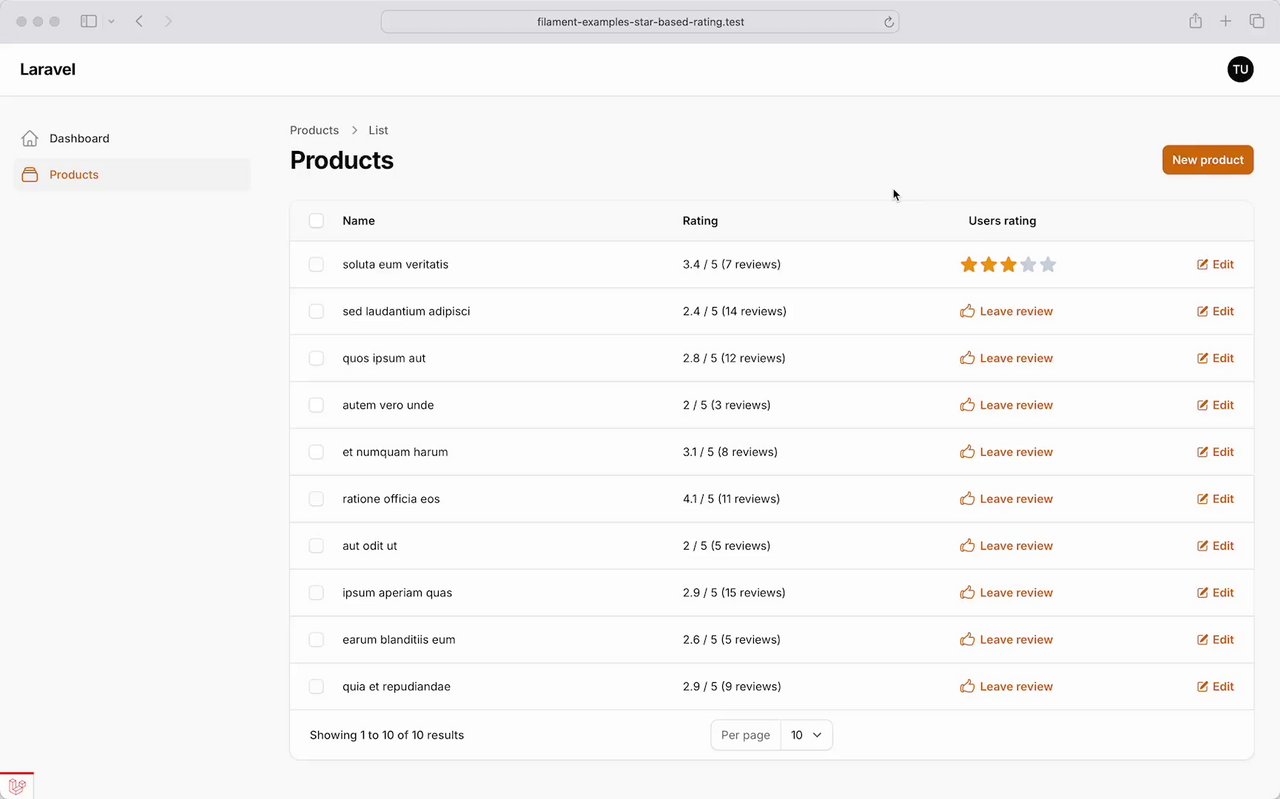Click the browser address bar field

point(640,22)
